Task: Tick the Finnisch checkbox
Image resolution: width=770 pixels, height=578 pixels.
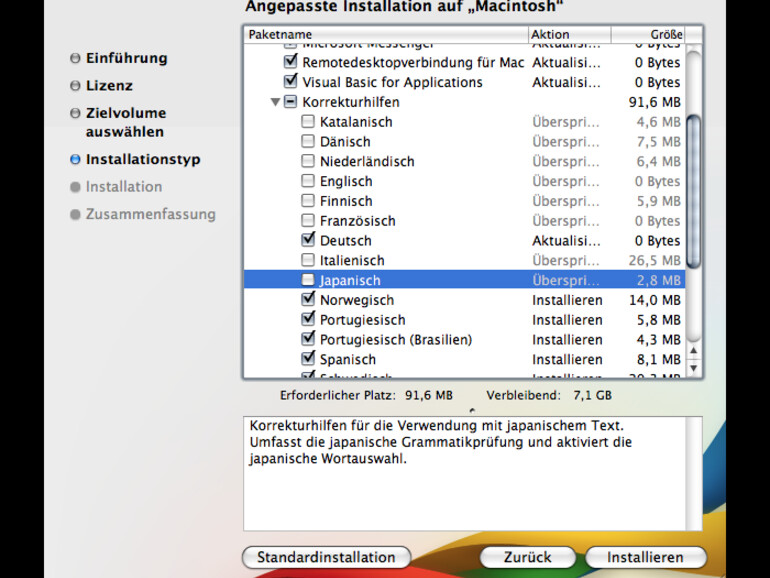Action: 308,200
